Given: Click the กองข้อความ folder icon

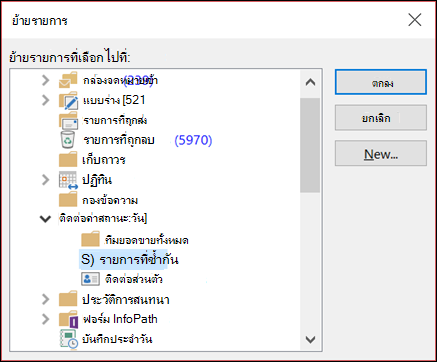Looking at the screenshot, I should [x=68, y=200].
